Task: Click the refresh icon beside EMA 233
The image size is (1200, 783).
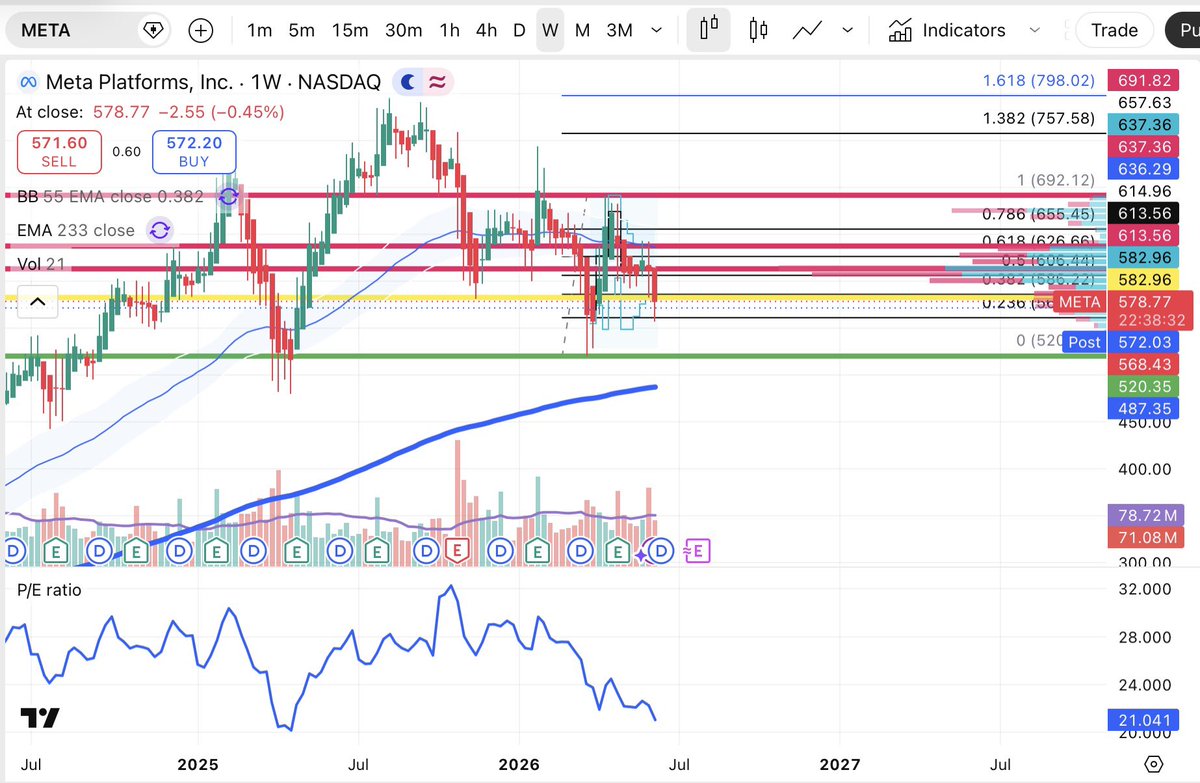Action: pos(159,230)
